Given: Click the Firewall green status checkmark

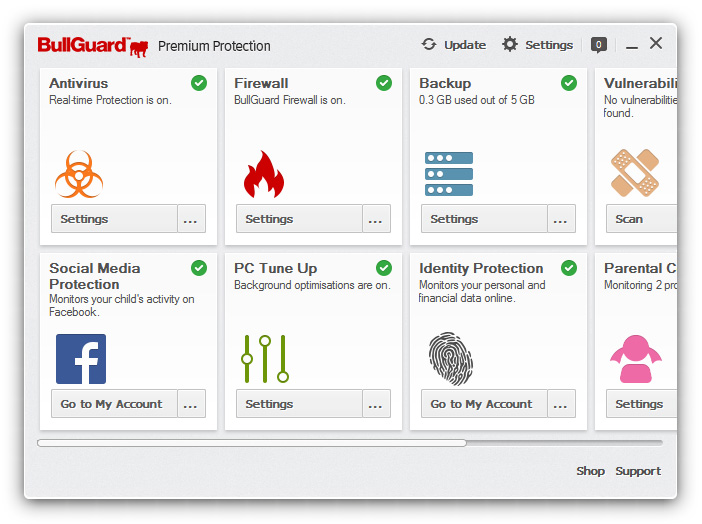Looking at the screenshot, I should click(384, 83).
